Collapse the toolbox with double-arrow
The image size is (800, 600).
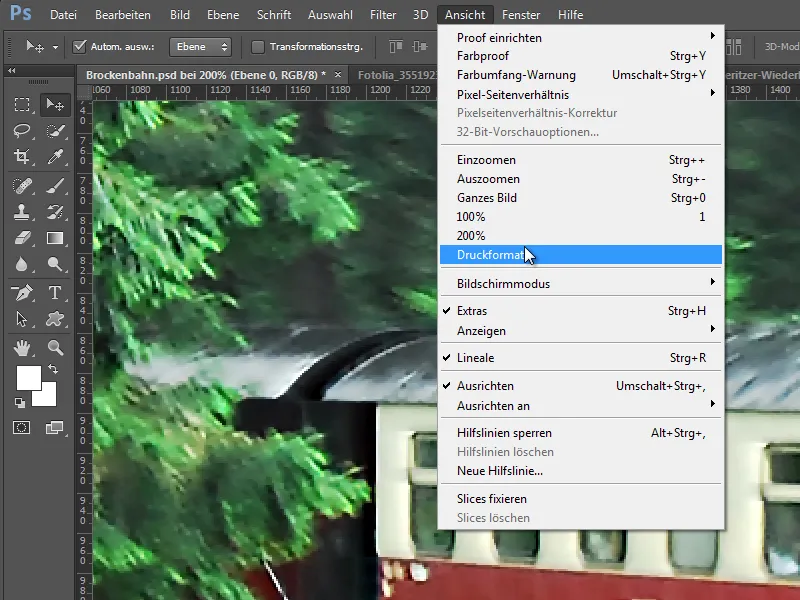(11, 71)
